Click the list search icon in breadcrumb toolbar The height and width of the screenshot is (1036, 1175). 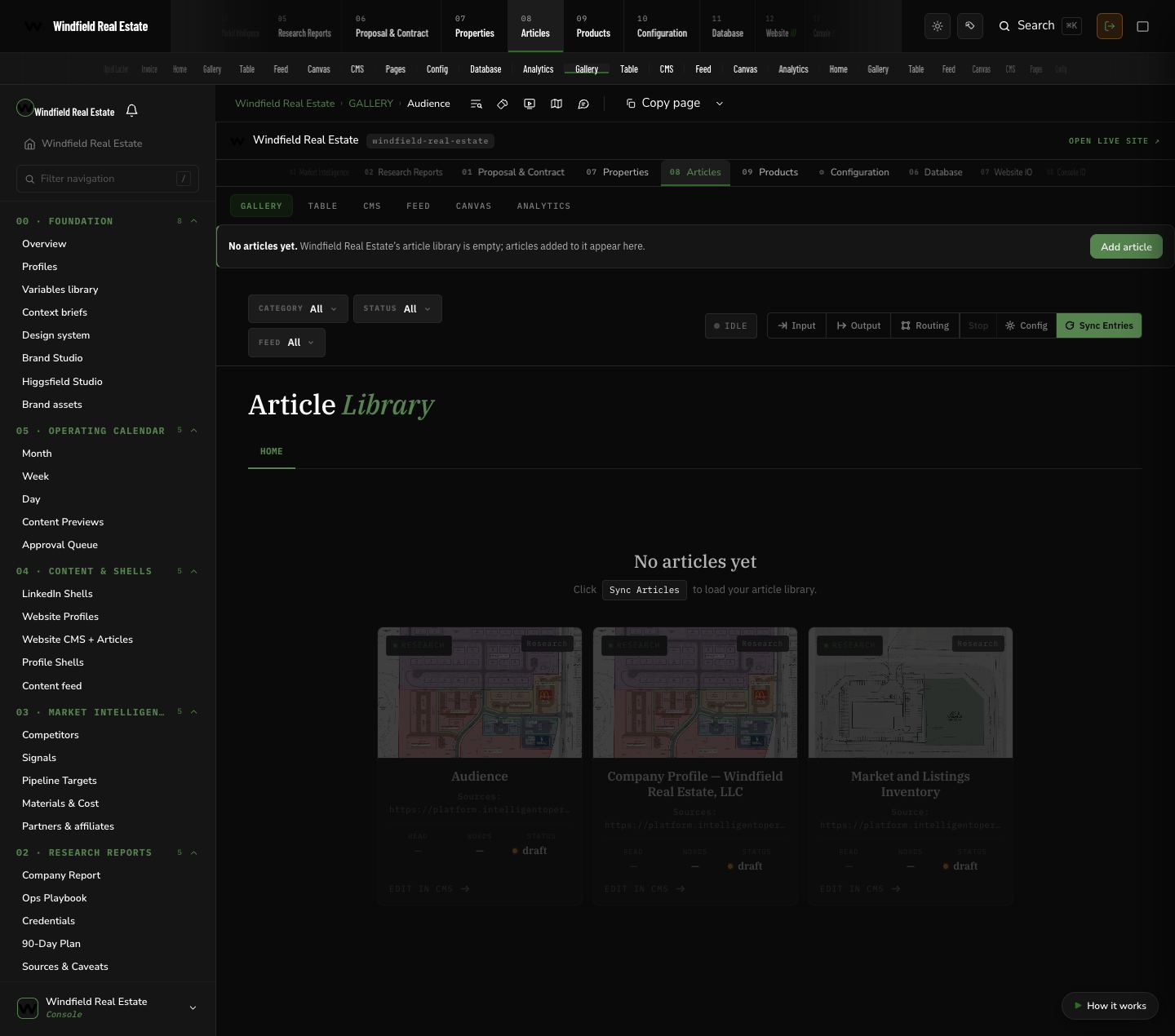[477, 104]
